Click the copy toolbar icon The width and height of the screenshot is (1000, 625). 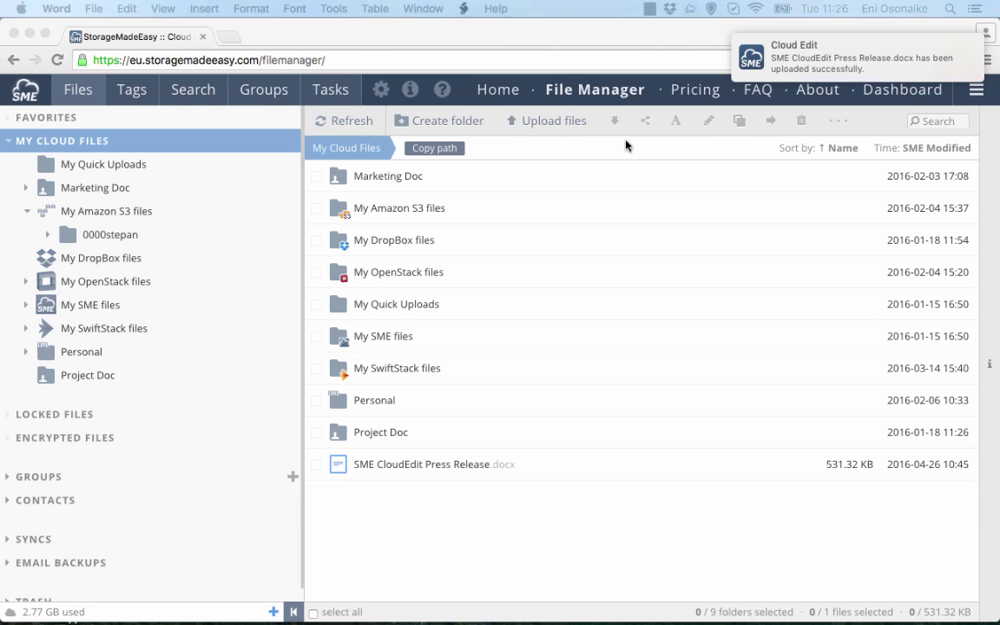(x=739, y=121)
